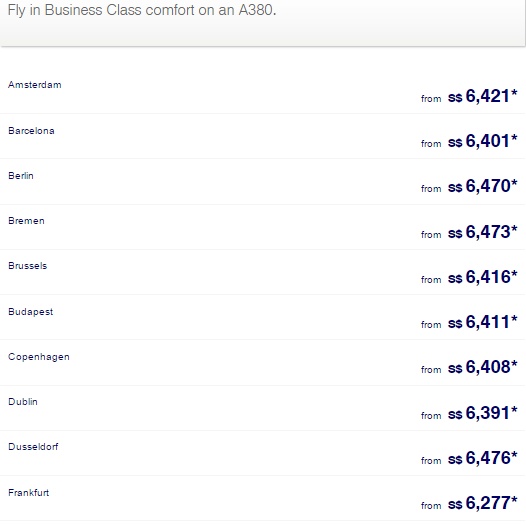The height and width of the screenshot is (525, 526).
Task: Open the Copenhagen destination link
Action: click(39, 357)
